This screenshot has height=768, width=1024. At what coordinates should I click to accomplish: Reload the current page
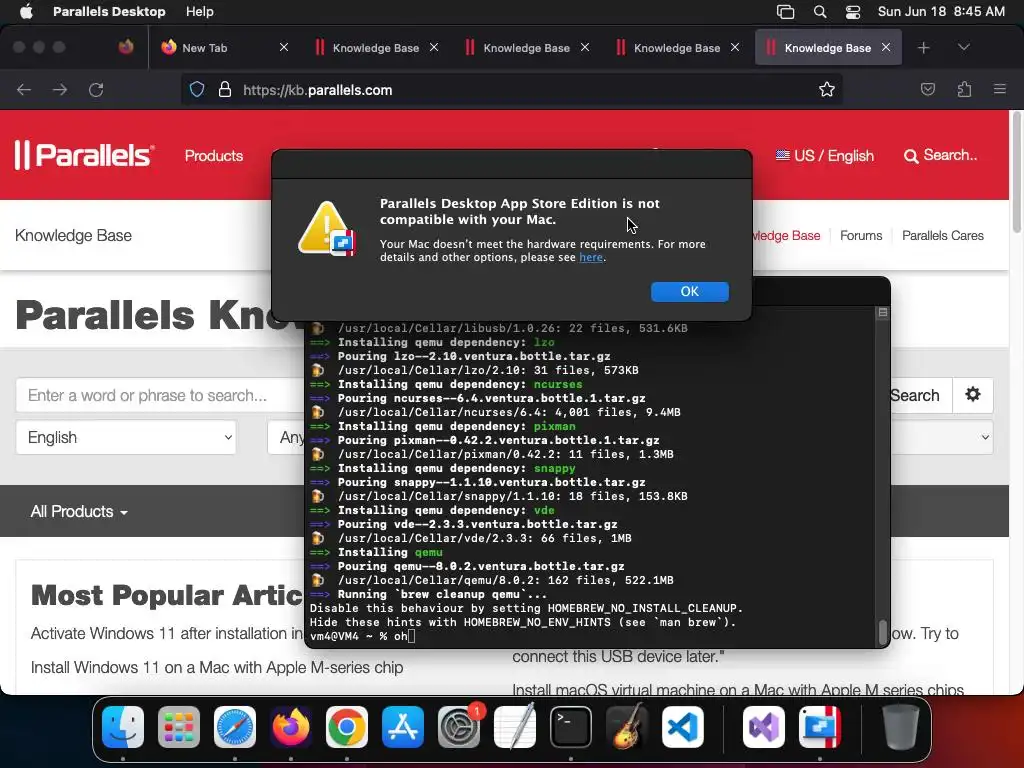click(96, 89)
